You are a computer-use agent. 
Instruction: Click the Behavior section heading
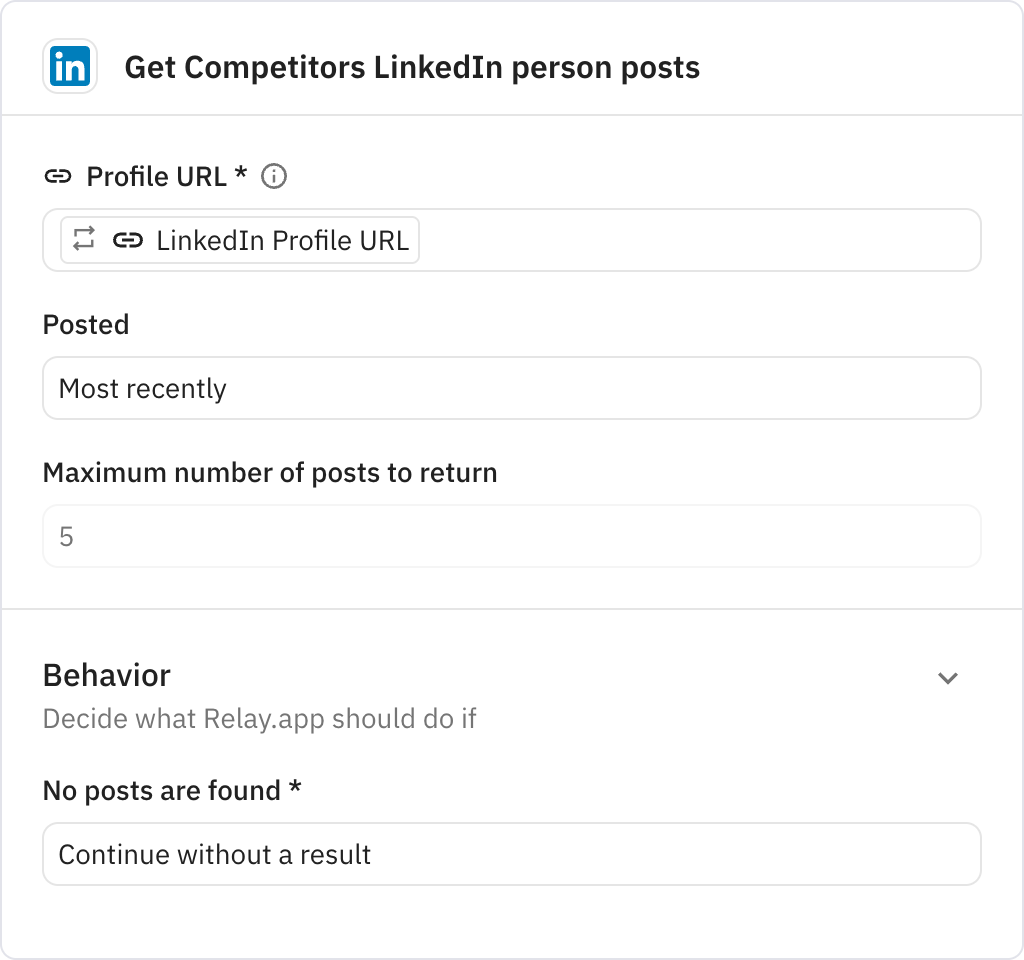[106, 676]
